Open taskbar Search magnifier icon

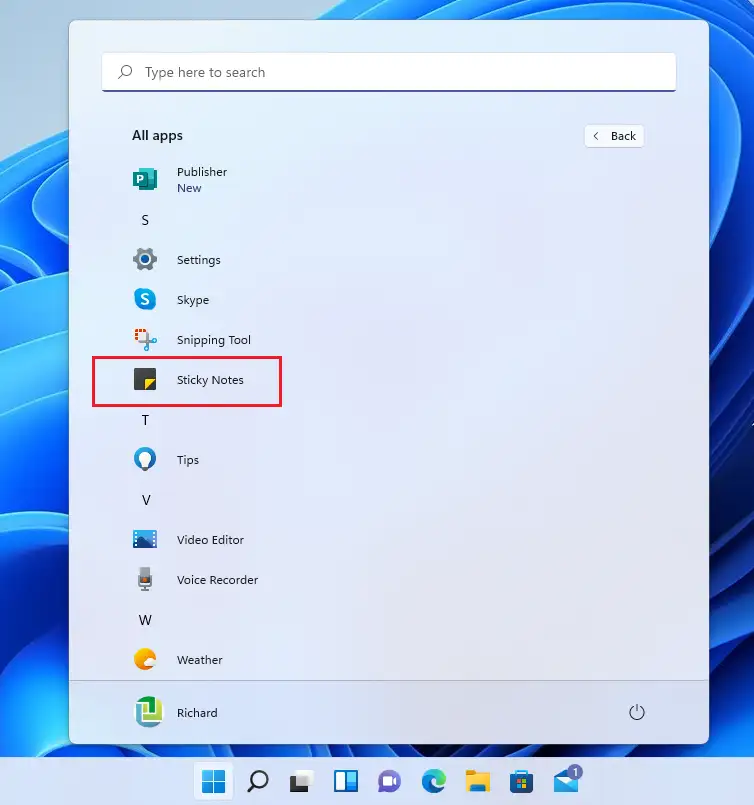[x=258, y=781]
